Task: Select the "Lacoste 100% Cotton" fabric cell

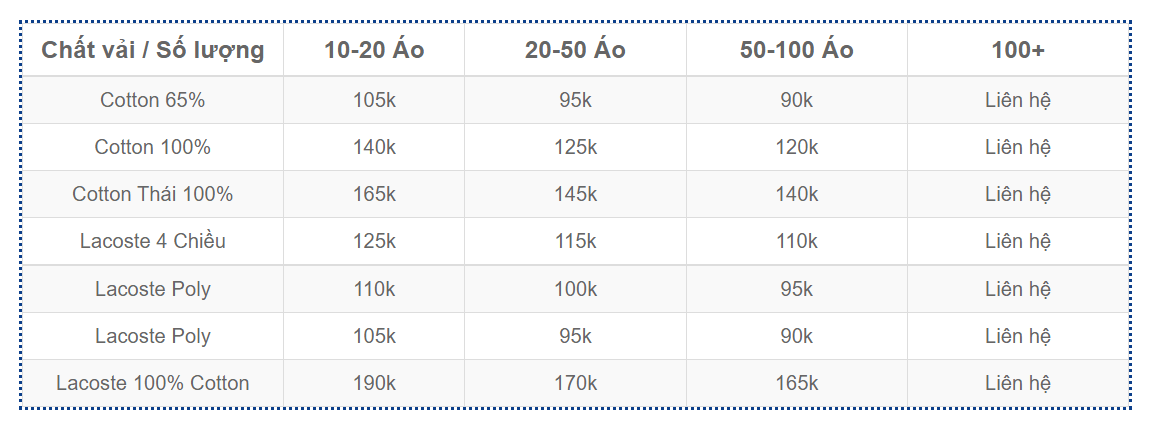Action: tap(152, 383)
